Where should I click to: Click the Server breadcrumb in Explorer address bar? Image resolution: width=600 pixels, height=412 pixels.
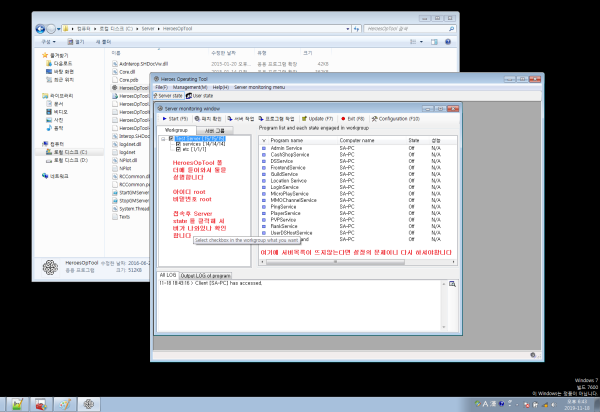point(148,29)
